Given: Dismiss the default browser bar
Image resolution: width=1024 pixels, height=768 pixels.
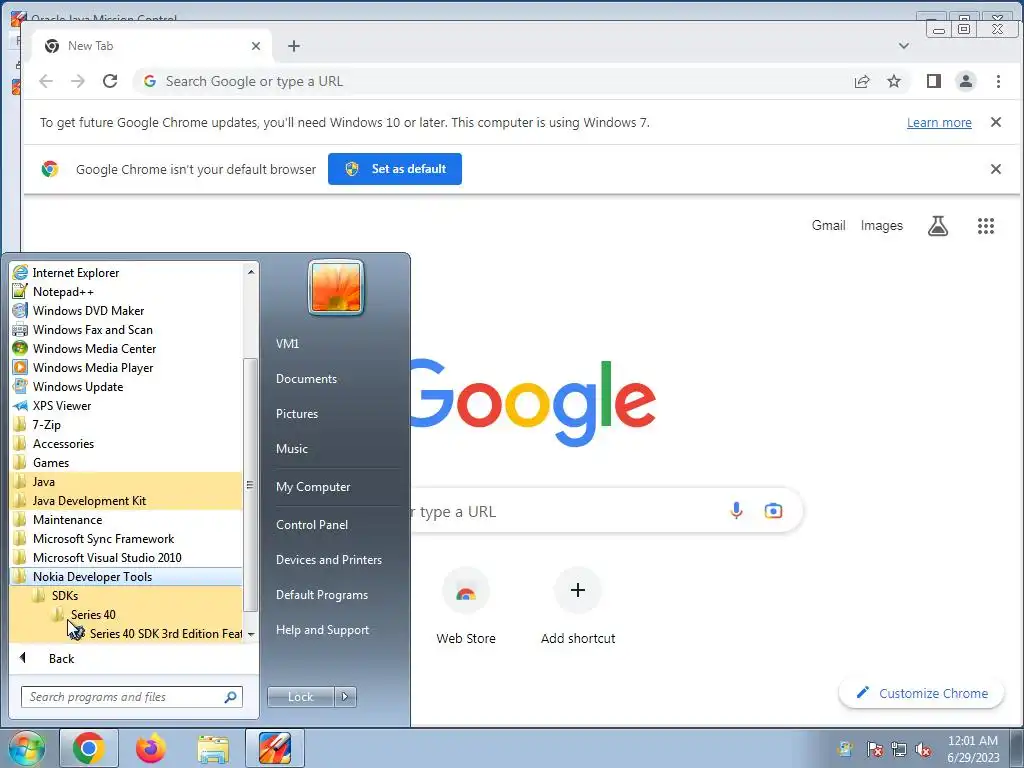Looking at the screenshot, I should 995,169.
